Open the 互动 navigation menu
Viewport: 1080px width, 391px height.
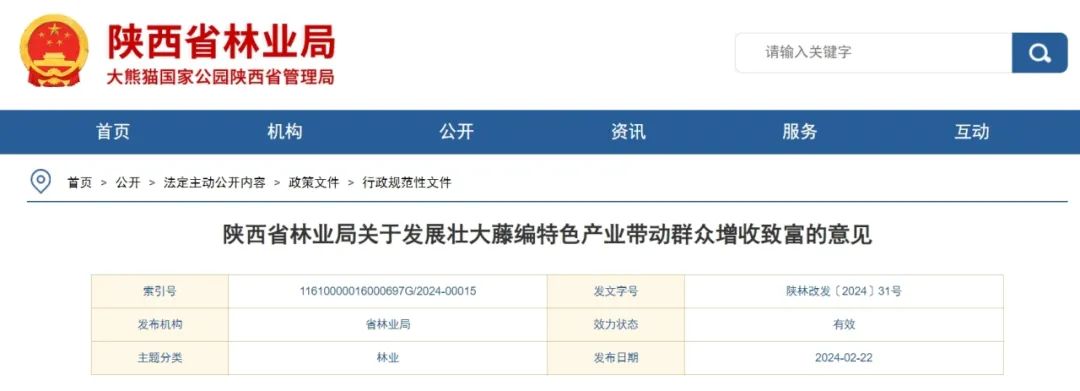point(972,131)
